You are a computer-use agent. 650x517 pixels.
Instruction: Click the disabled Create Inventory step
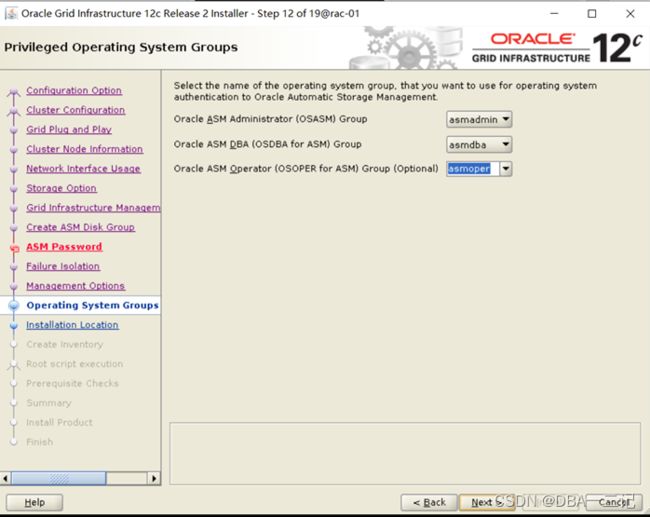(65, 344)
